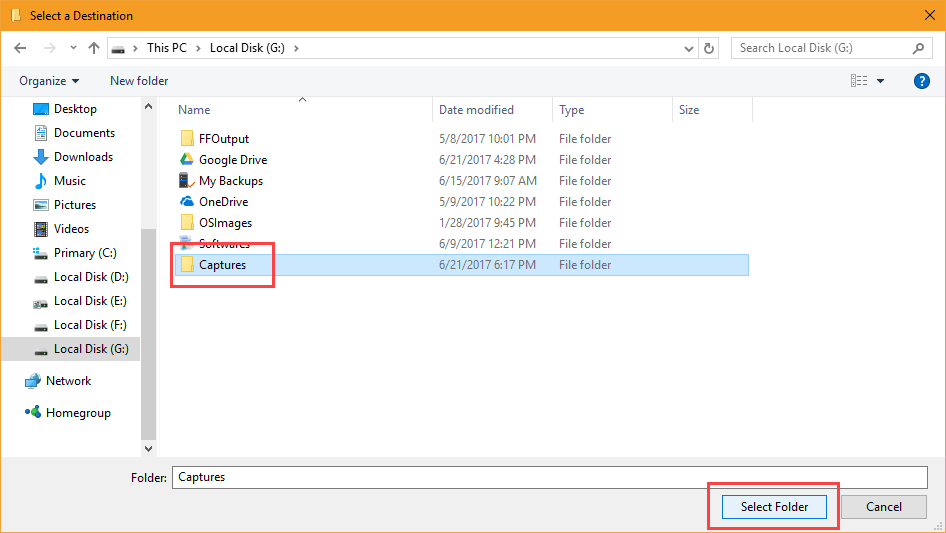Click the drive icon in address bar
This screenshot has width=946, height=533.
[x=118, y=48]
